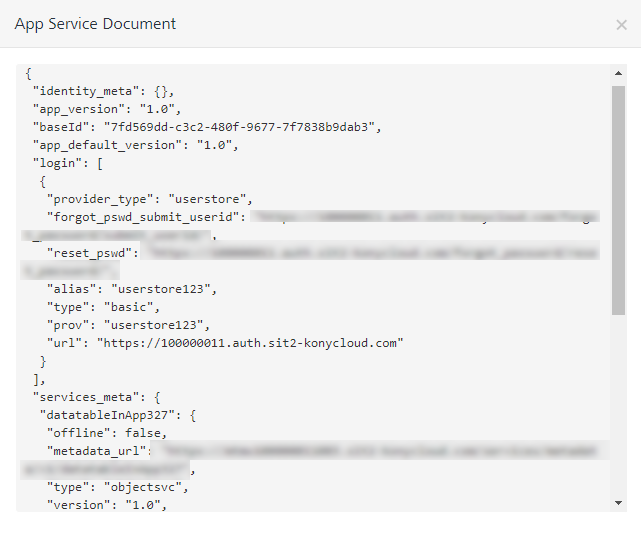Click the auth.sit2-konycloud.com URL value
Screen dimensions: 641x536
(249, 343)
